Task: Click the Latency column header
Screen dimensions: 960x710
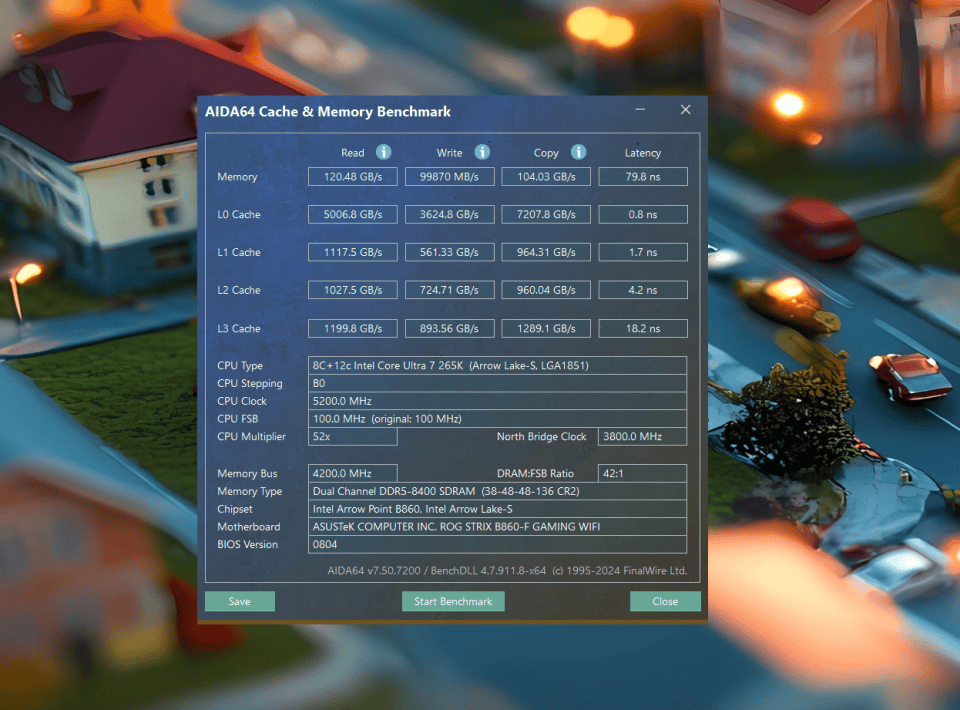Action: pos(643,153)
